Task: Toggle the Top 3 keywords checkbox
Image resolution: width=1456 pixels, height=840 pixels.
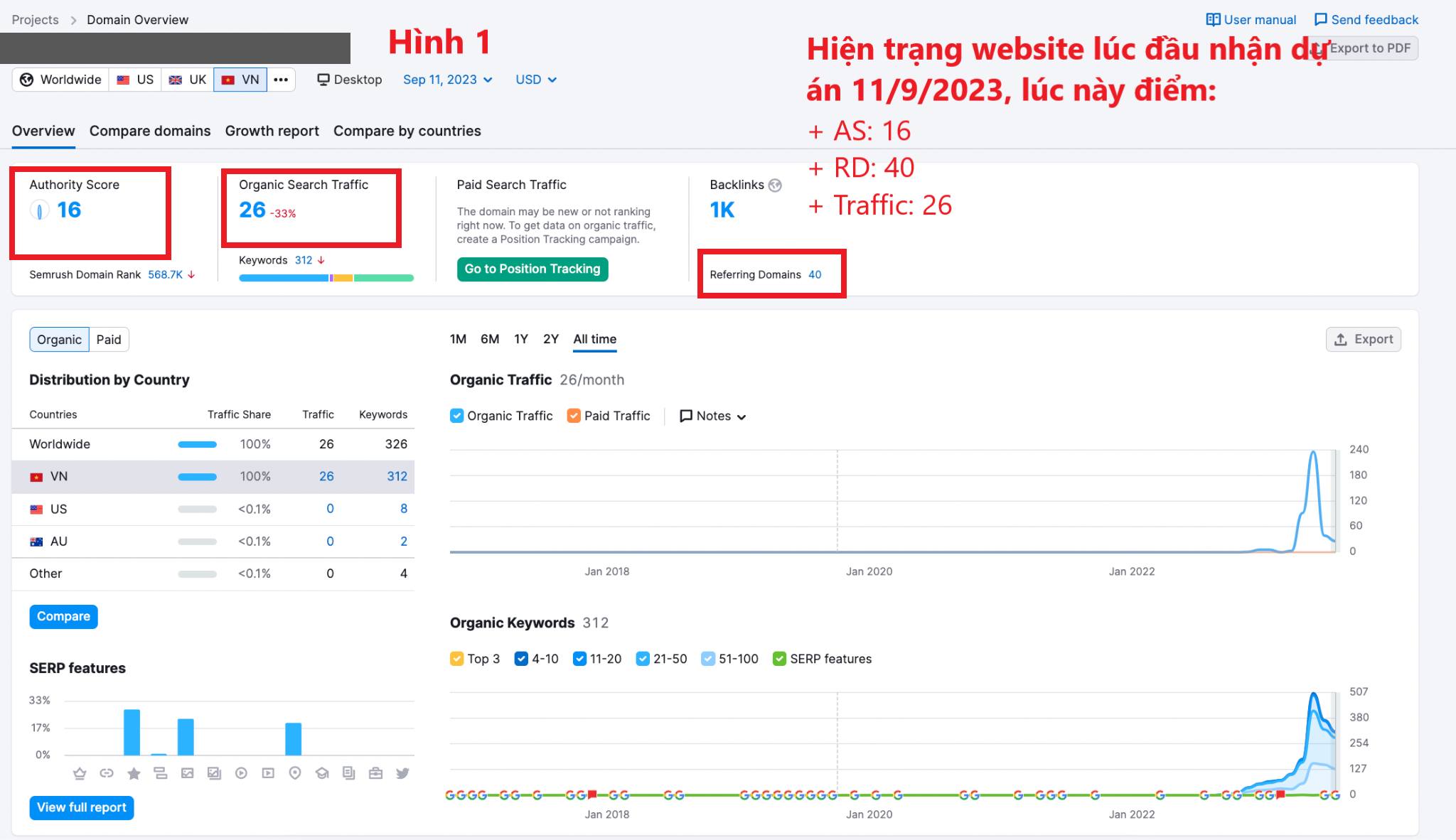Action: coord(456,659)
